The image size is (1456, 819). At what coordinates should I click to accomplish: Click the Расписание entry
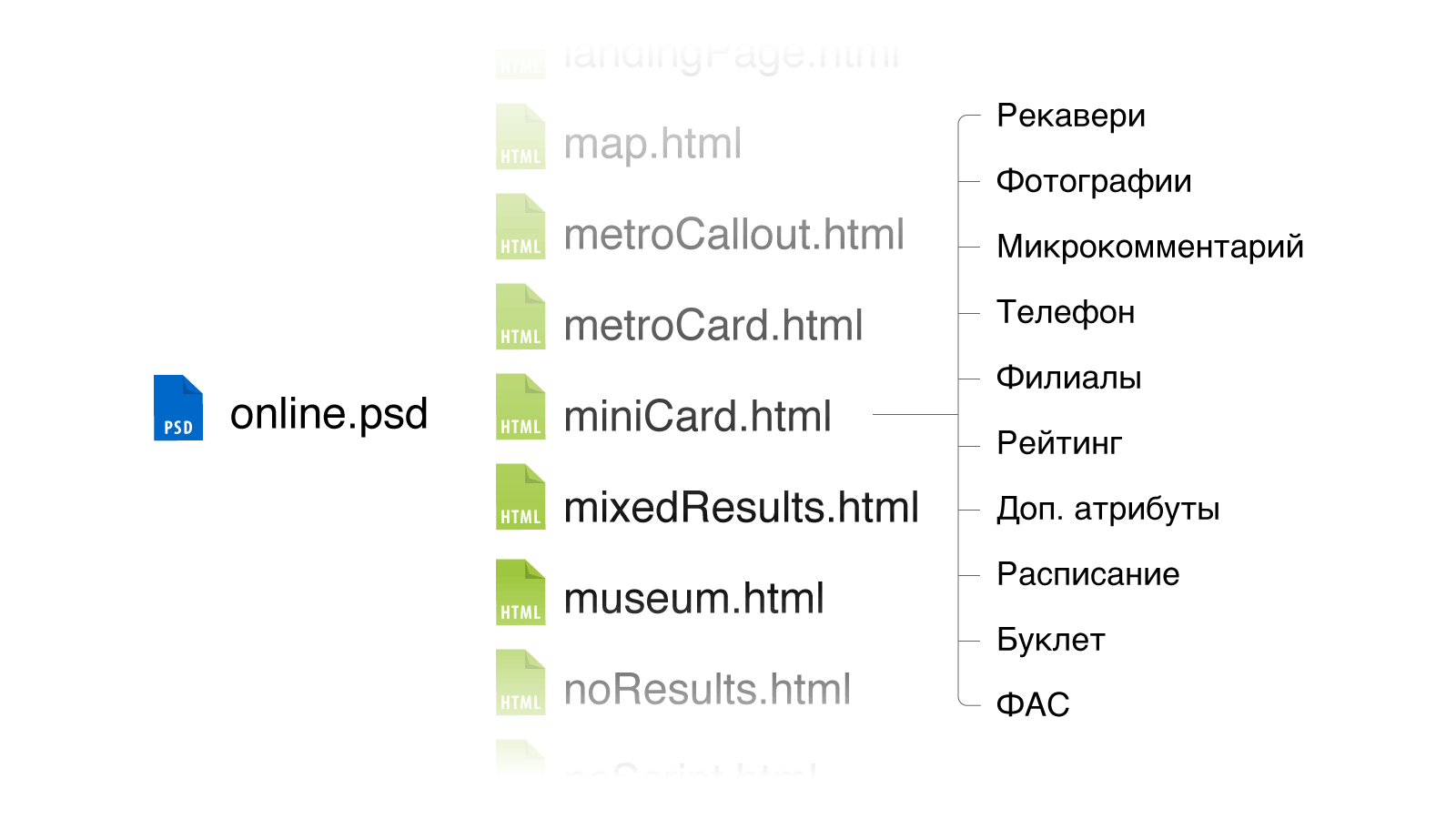pos(1087,575)
